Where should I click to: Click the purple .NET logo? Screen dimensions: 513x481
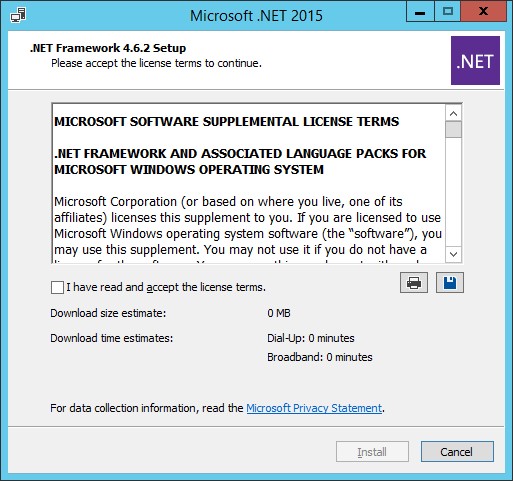475,60
